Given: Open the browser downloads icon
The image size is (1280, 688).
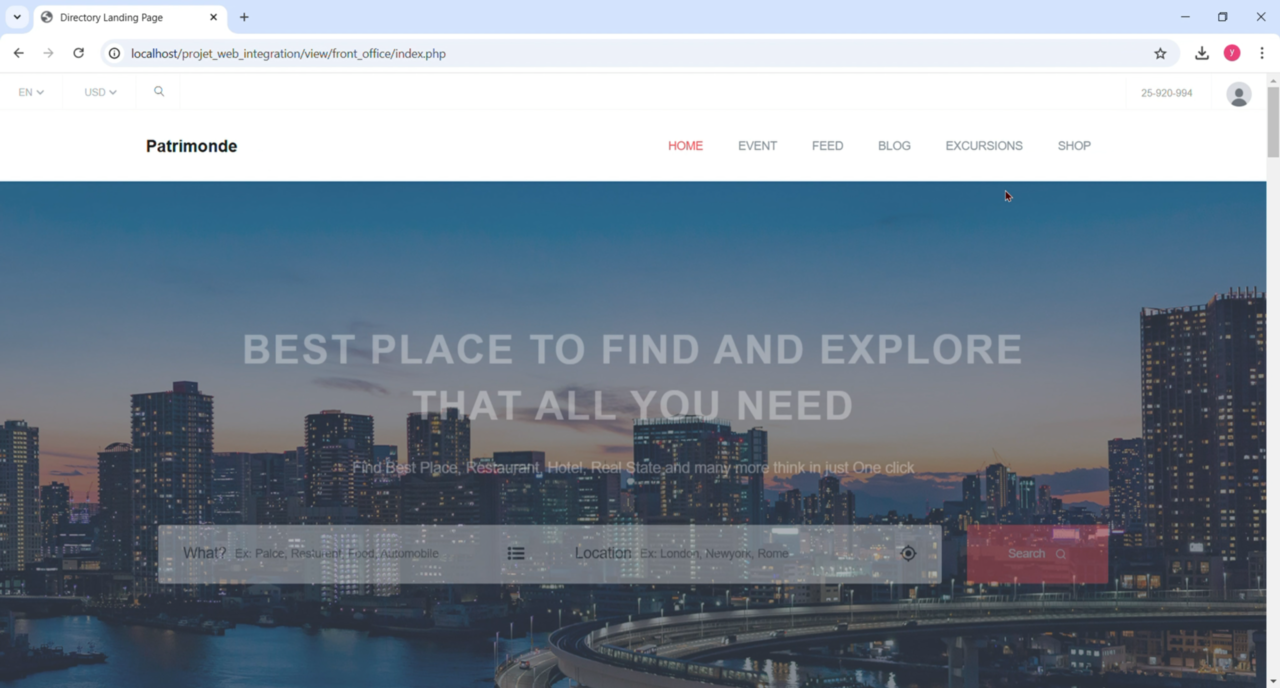Looking at the screenshot, I should click(1202, 54).
